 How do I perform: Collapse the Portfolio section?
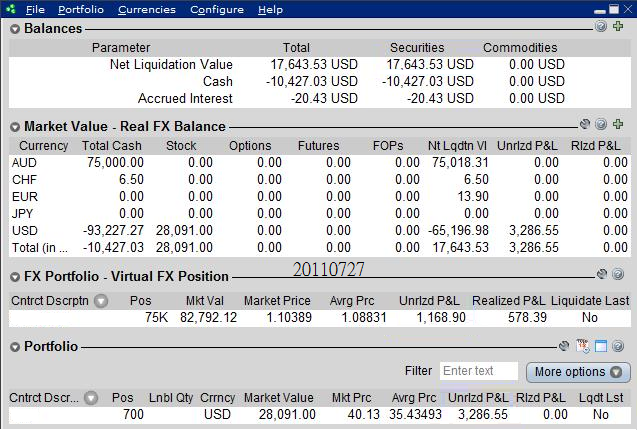[x=15, y=347]
